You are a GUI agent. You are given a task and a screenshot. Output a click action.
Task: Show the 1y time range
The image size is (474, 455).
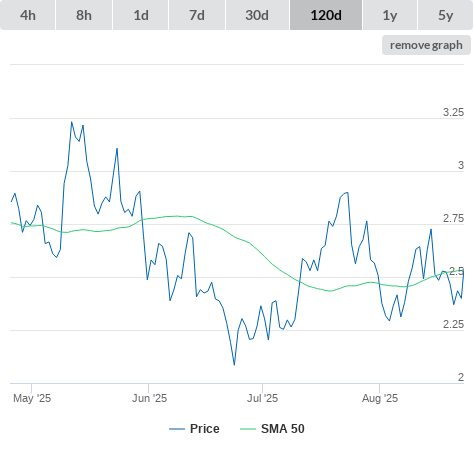point(390,15)
